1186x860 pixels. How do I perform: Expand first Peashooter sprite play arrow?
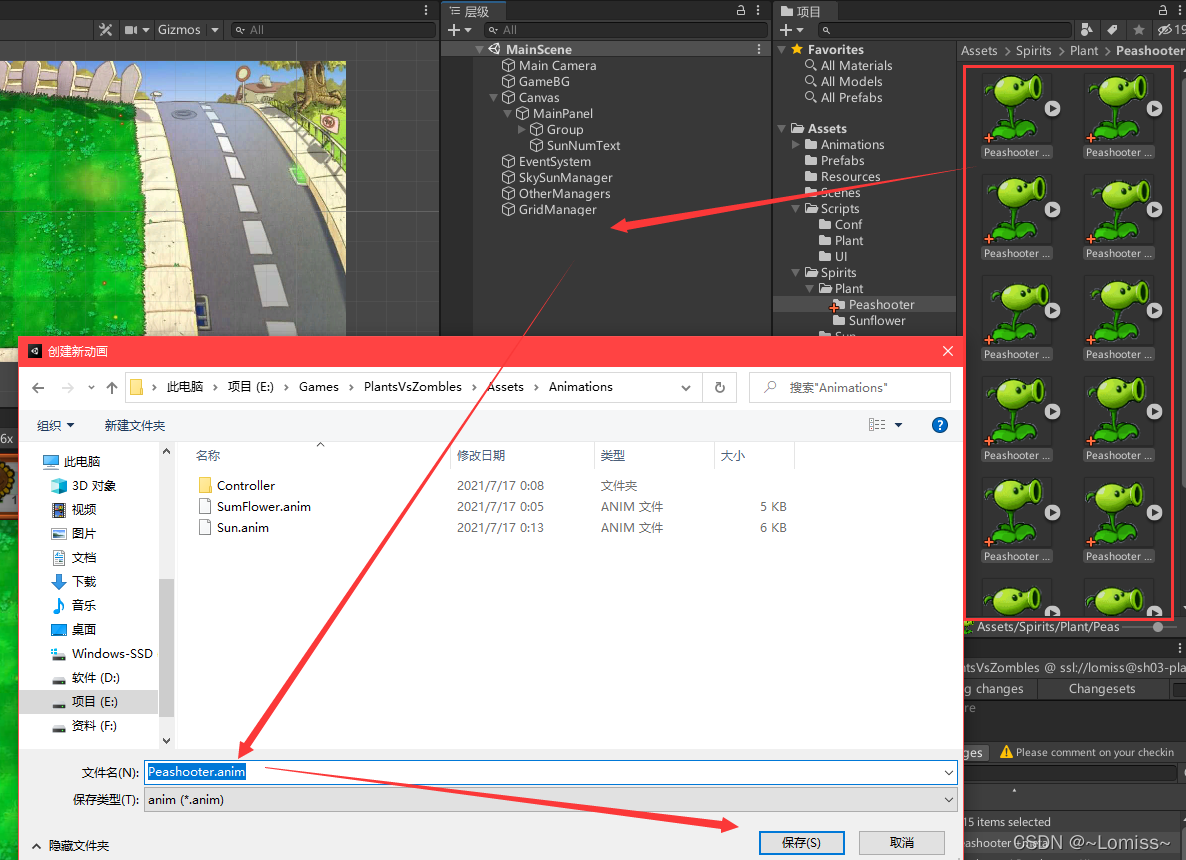coord(1052,108)
